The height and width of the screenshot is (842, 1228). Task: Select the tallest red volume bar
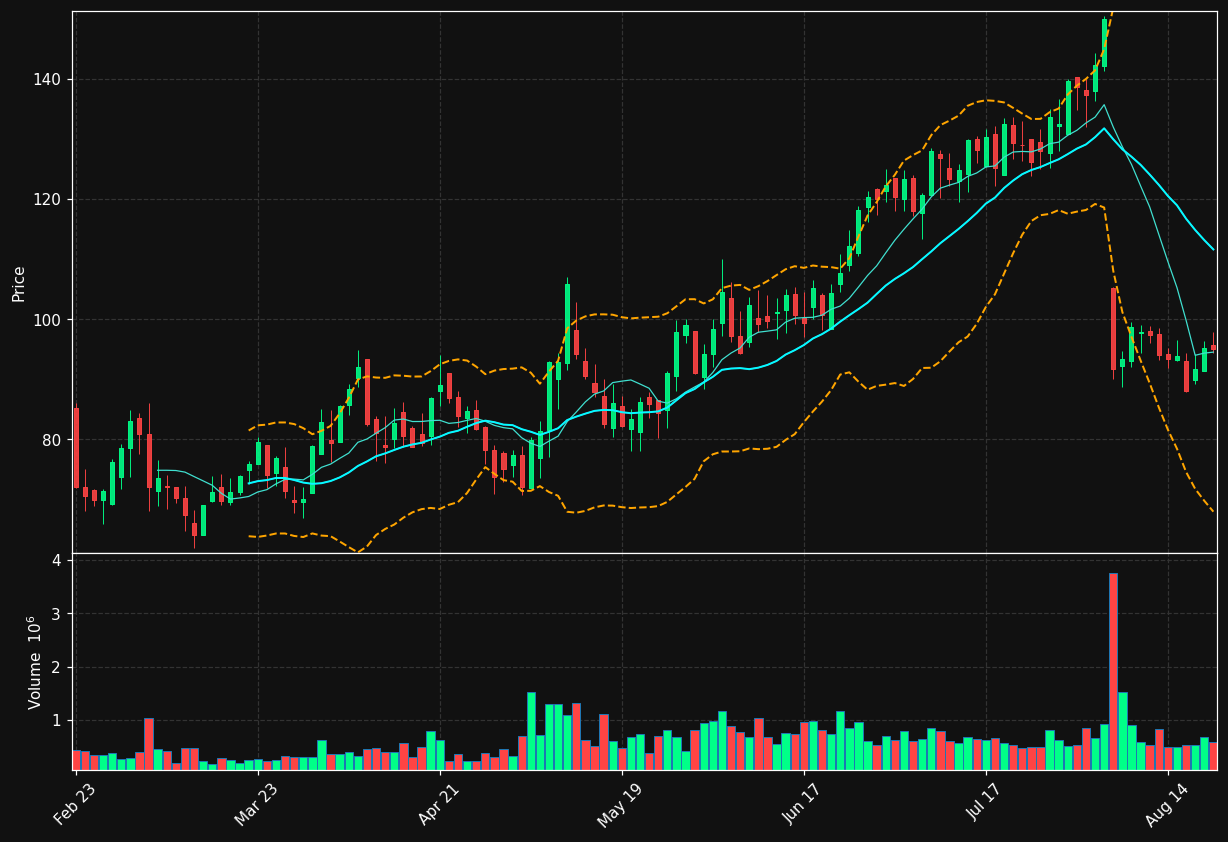(1113, 671)
